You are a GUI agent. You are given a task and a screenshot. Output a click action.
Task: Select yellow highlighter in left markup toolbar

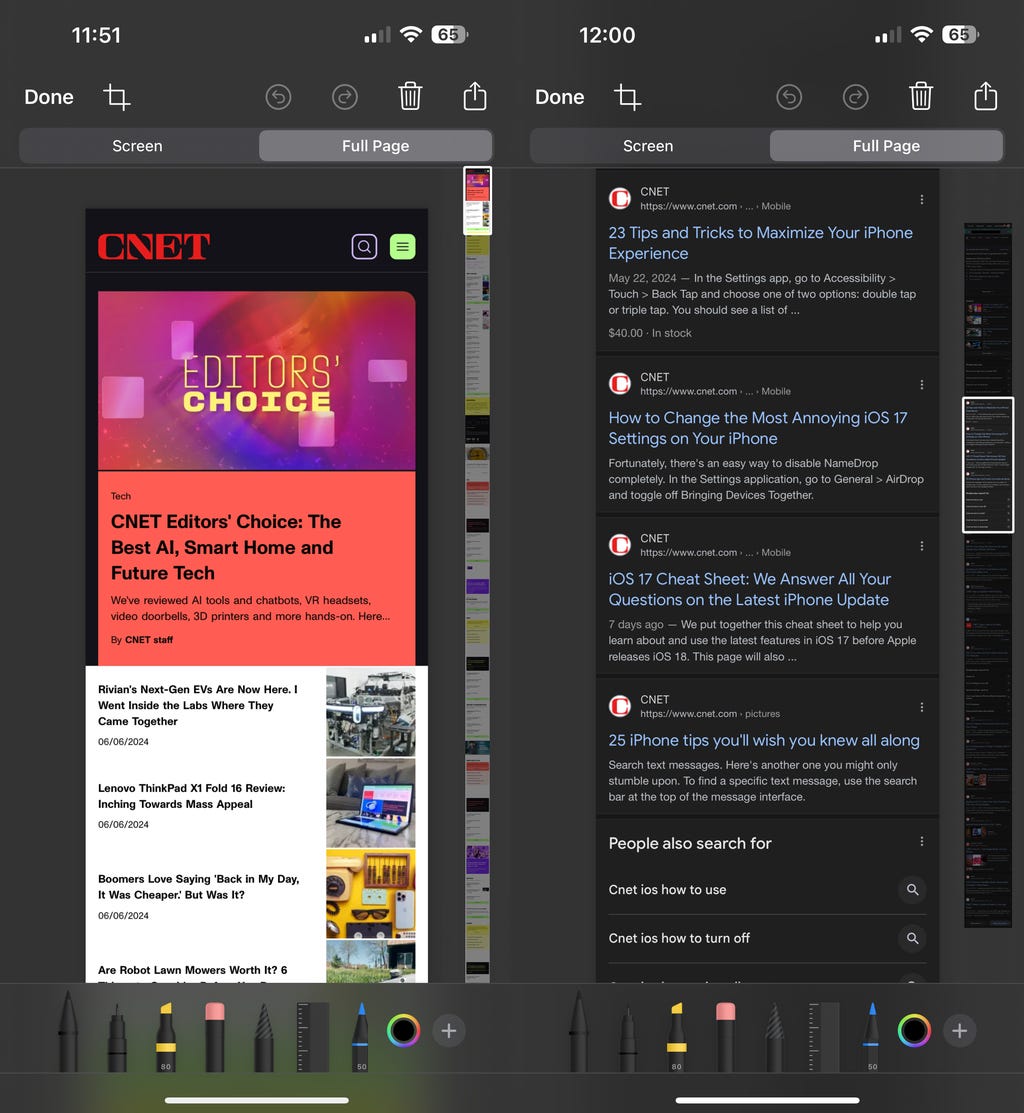pyautogui.click(x=165, y=1036)
